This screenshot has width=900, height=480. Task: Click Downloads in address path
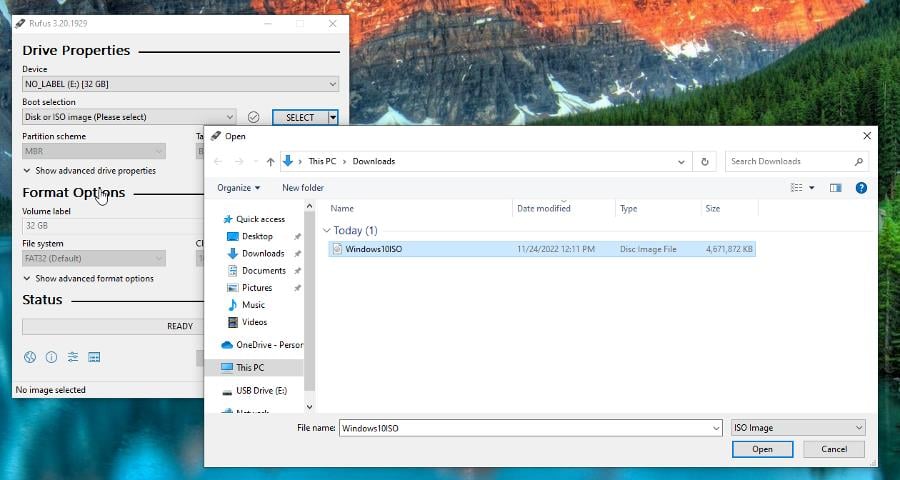pyautogui.click(x=374, y=161)
